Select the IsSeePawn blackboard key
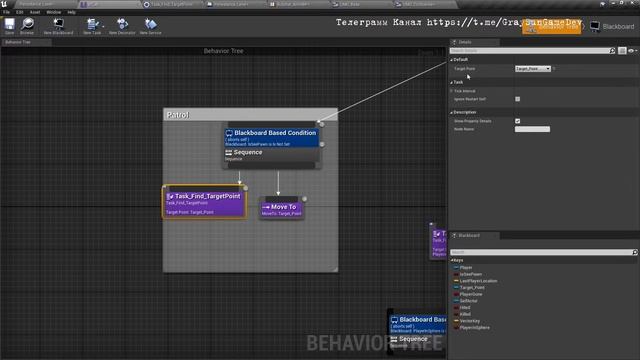The width and height of the screenshot is (640, 360). pyautogui.click(x=471, y=274)
